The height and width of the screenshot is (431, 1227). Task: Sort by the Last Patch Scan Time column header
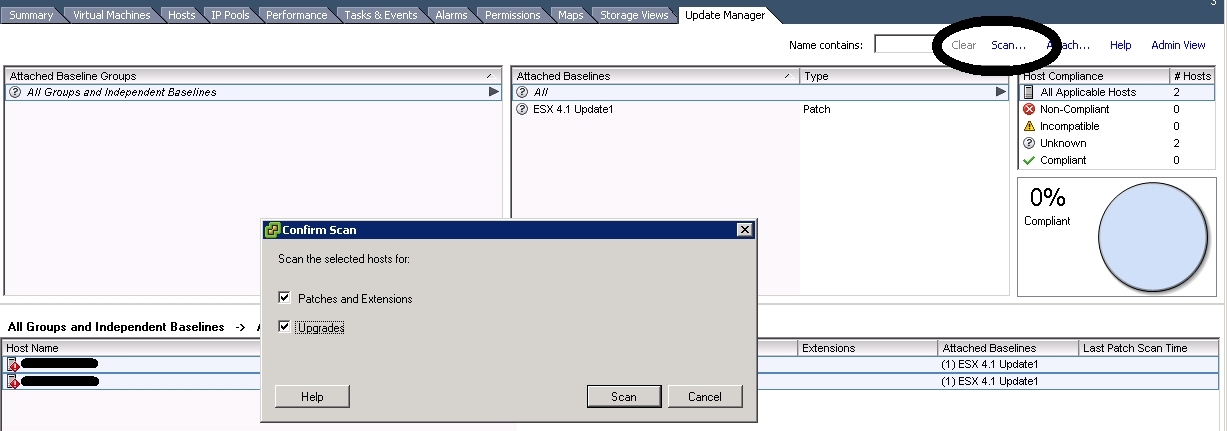point(1148,348)
